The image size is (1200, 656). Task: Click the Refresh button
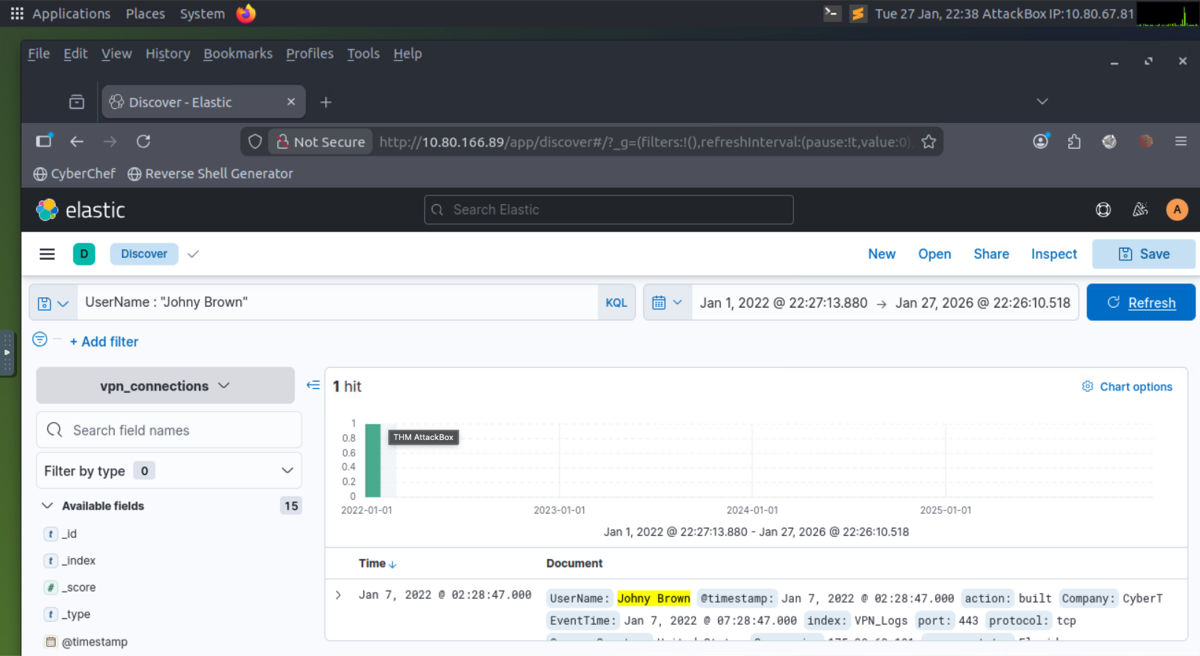(x=1141, y=302)
